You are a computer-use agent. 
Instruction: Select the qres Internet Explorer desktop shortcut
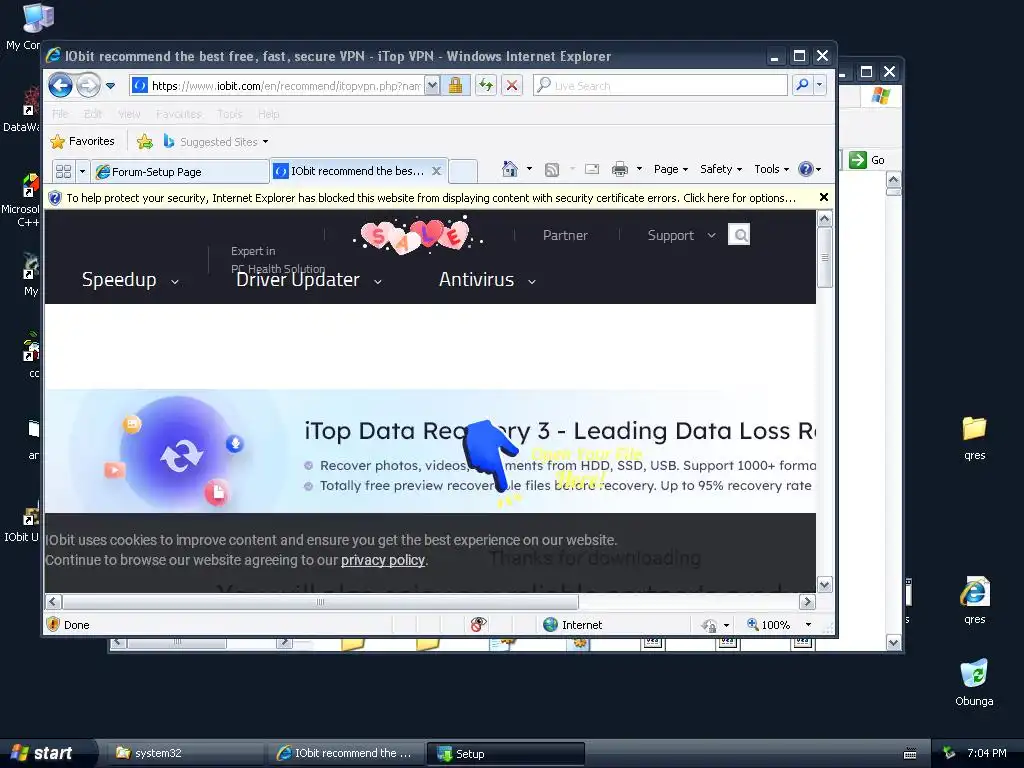point(974,601)
